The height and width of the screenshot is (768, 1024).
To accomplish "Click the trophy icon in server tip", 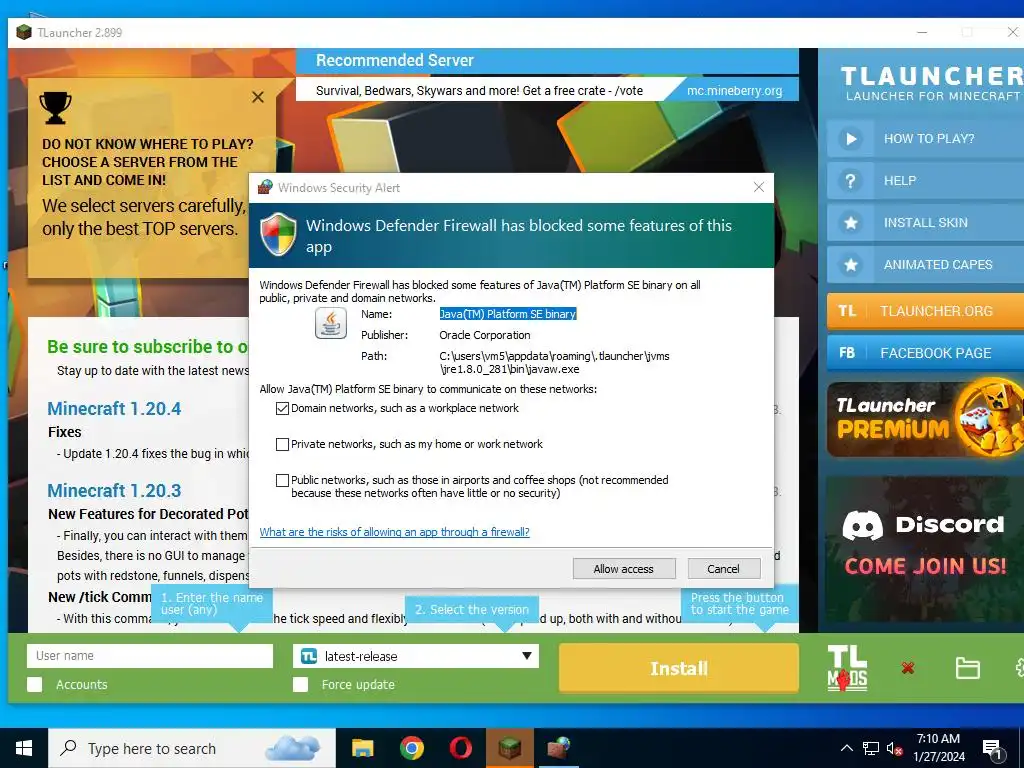I will point(56,107).
